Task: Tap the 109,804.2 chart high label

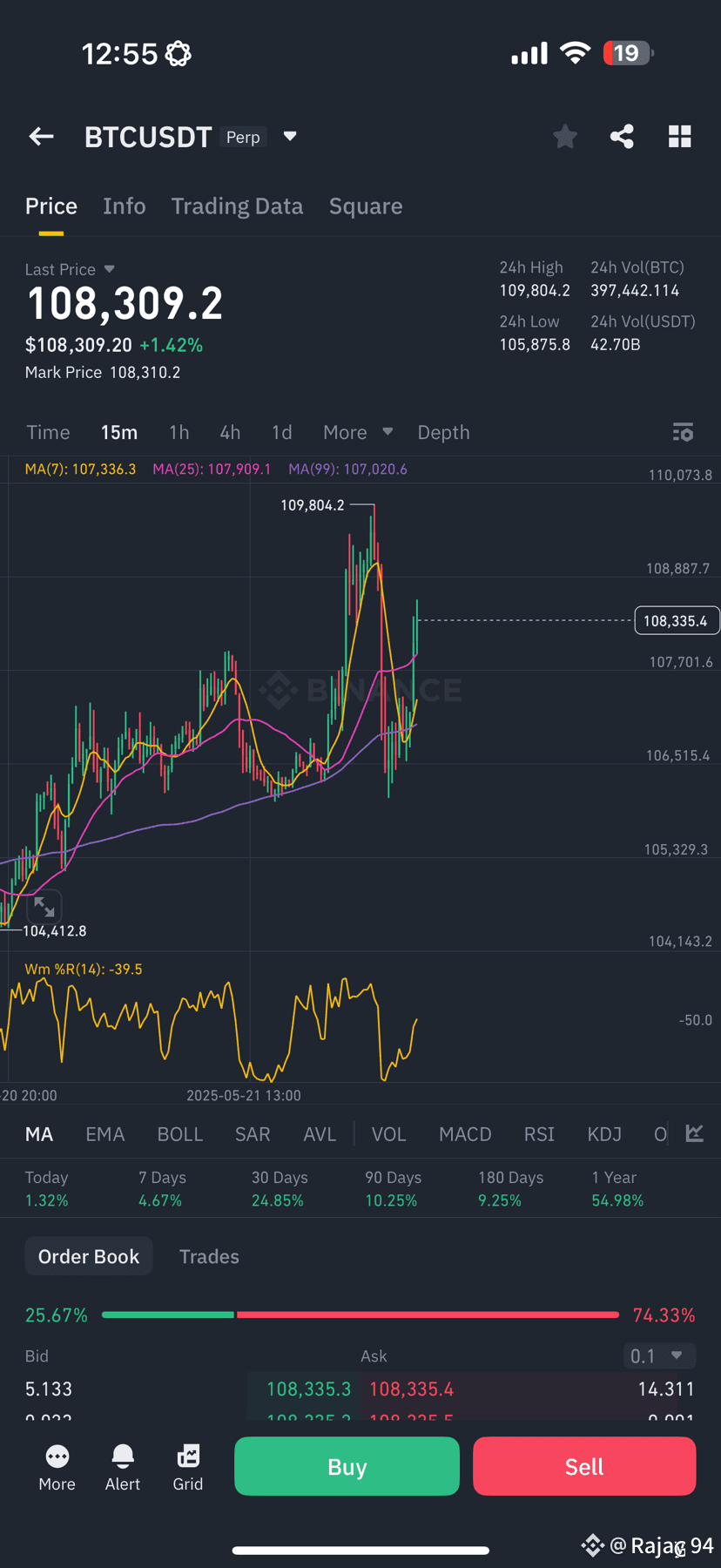Action: pyautogui.click(x=313, y=505)
